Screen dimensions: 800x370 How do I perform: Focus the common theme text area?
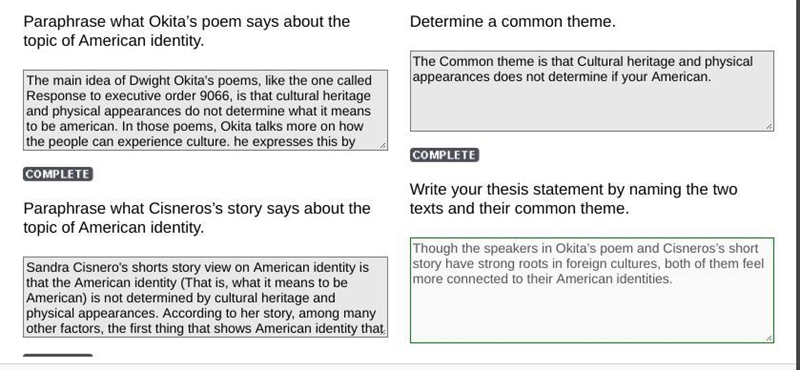(x=592, y=91)
